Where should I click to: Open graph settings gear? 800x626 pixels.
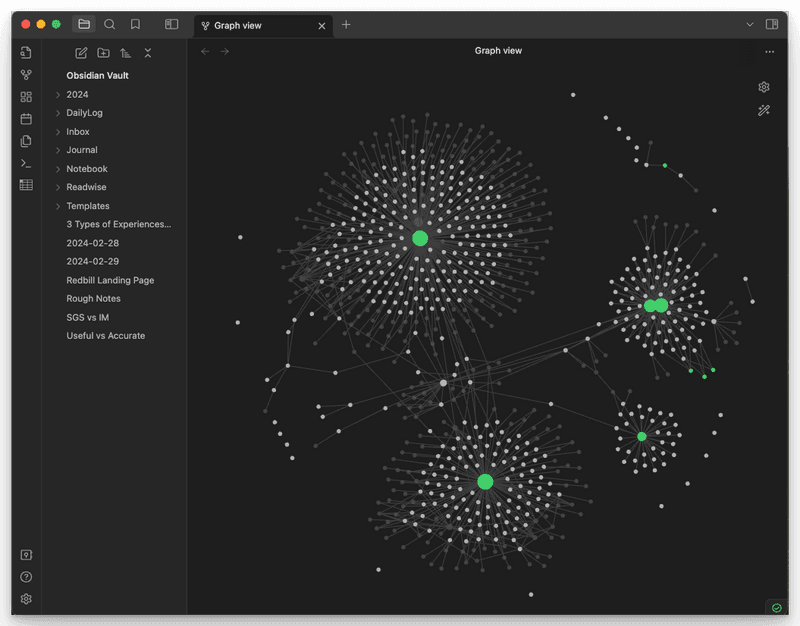click(764, 88)
